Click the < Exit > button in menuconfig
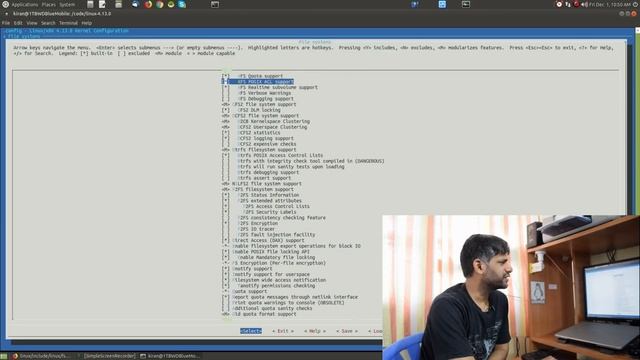640x360 pixels. coord(283,331)
